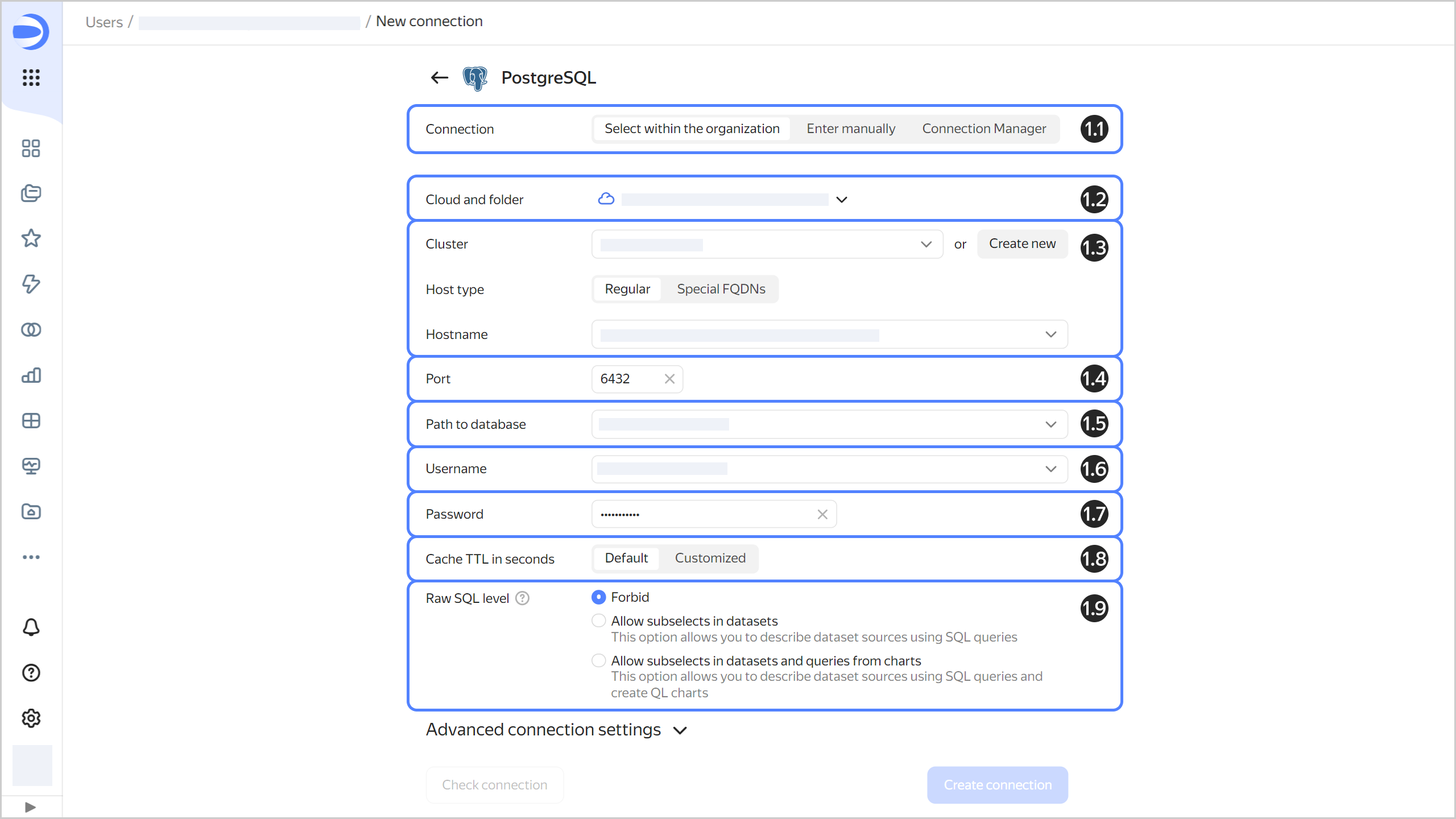Enable Allow subselects in datasets option
This screenshot has width=1456, height=819.
(598, 620)
